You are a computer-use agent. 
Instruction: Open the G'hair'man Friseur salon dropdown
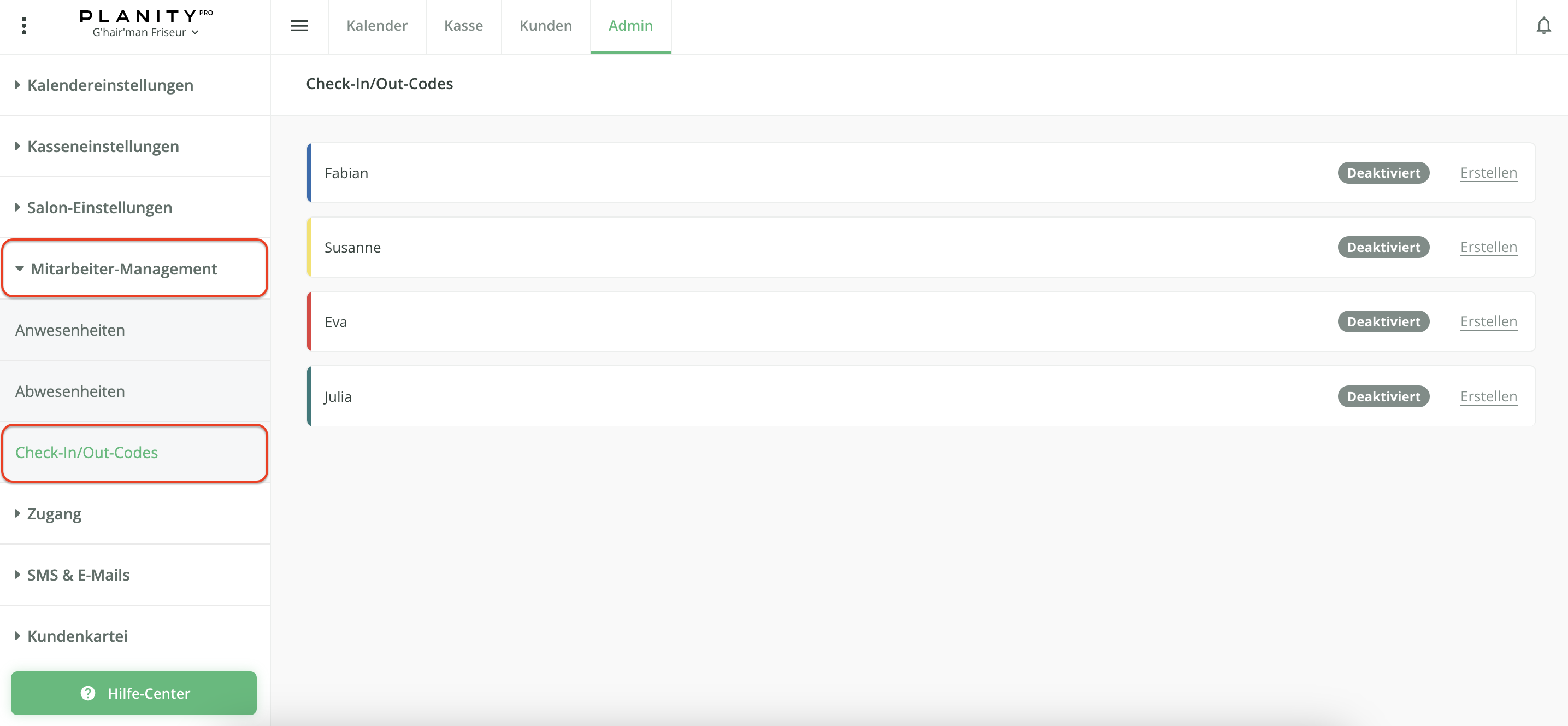click(145, 32)
